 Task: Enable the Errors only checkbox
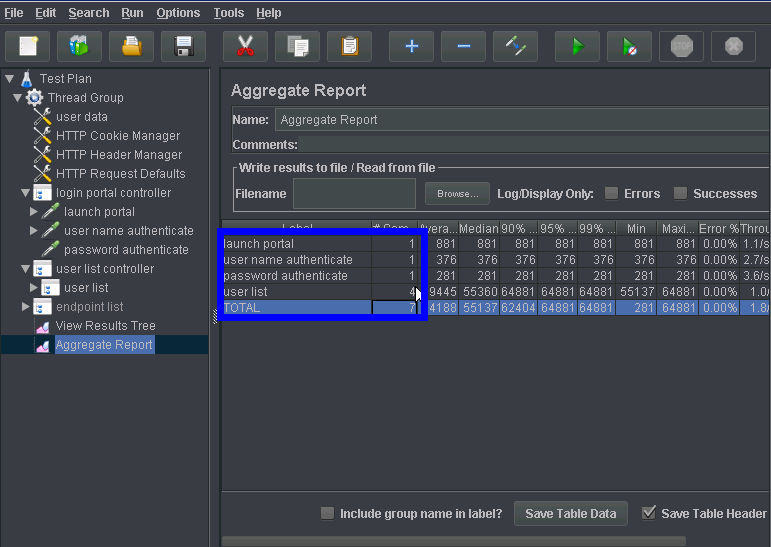[611, 193]
